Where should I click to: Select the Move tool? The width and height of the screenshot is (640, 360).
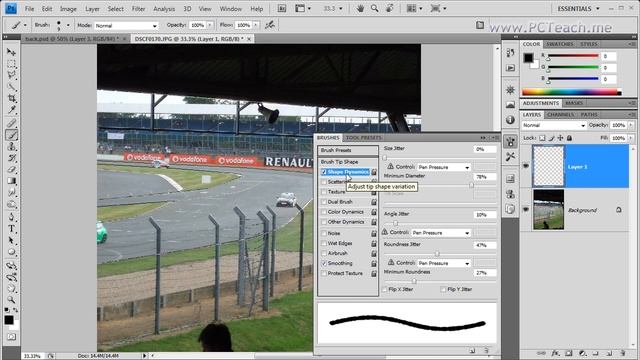11,52
